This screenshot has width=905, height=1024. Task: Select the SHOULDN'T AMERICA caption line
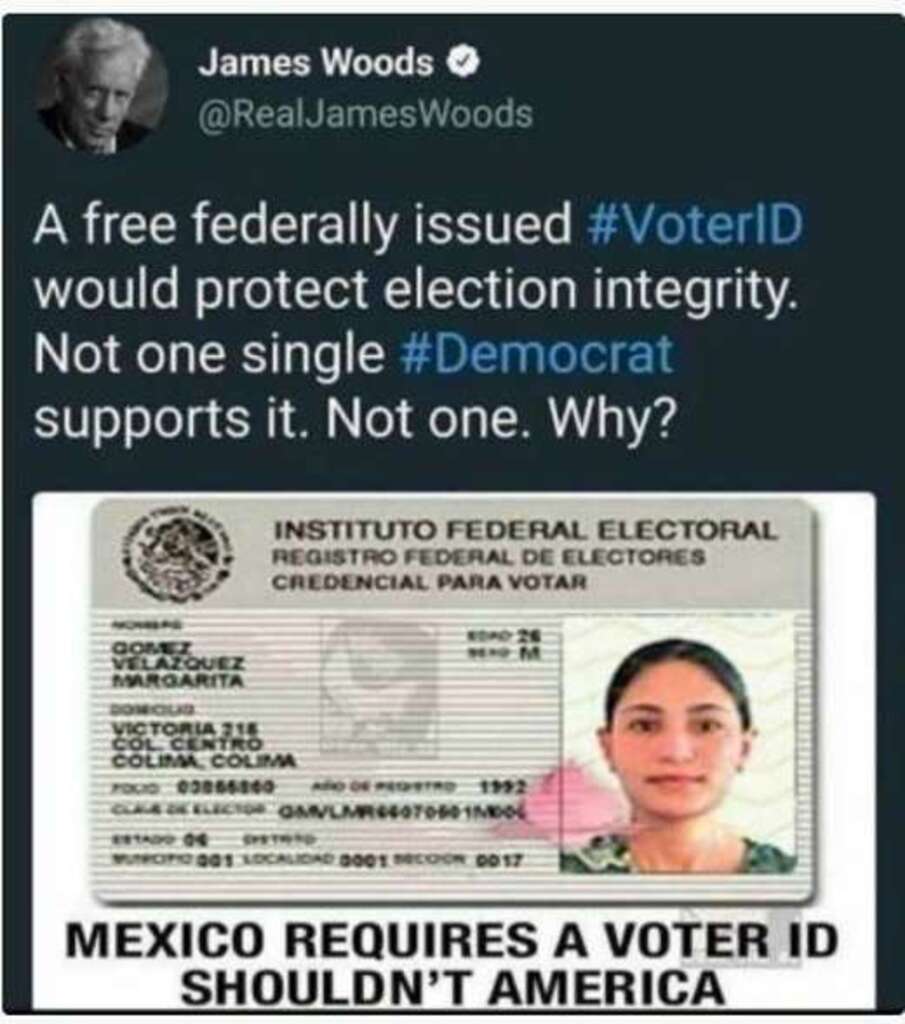[x=452, y=987]
